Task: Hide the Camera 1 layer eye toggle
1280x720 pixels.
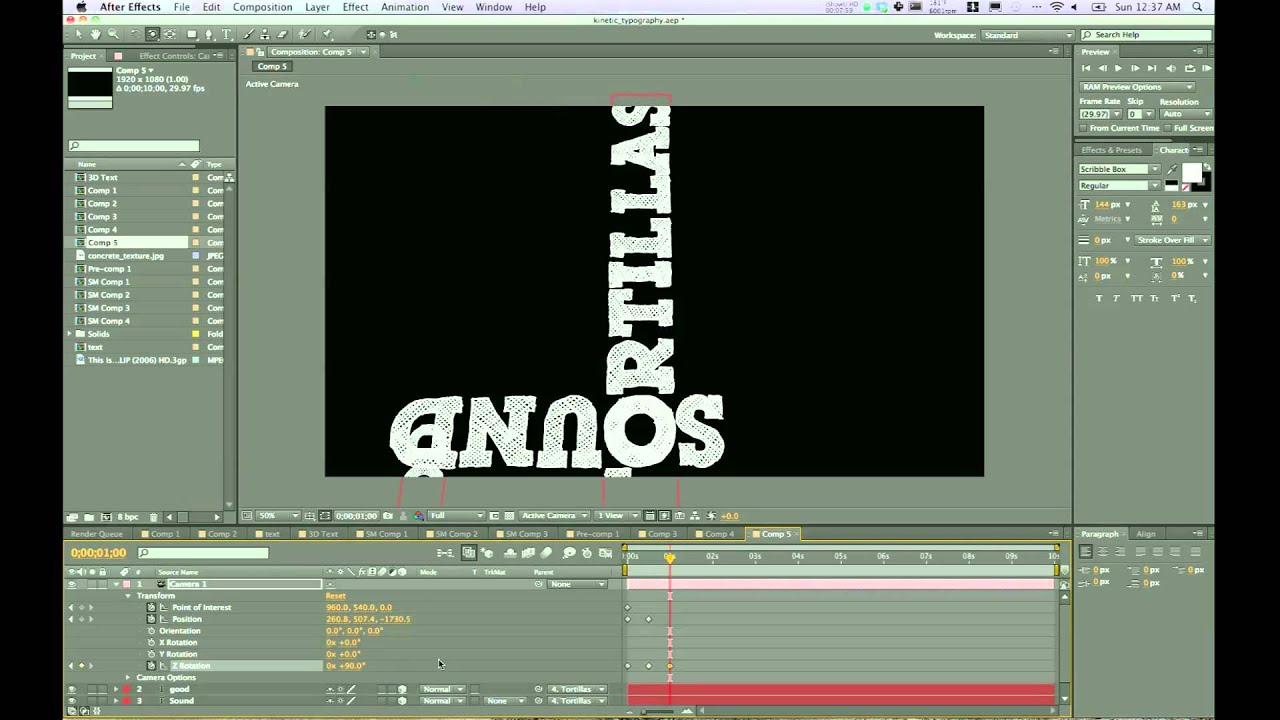Action: pyautogui.click(x=71, y=584)
